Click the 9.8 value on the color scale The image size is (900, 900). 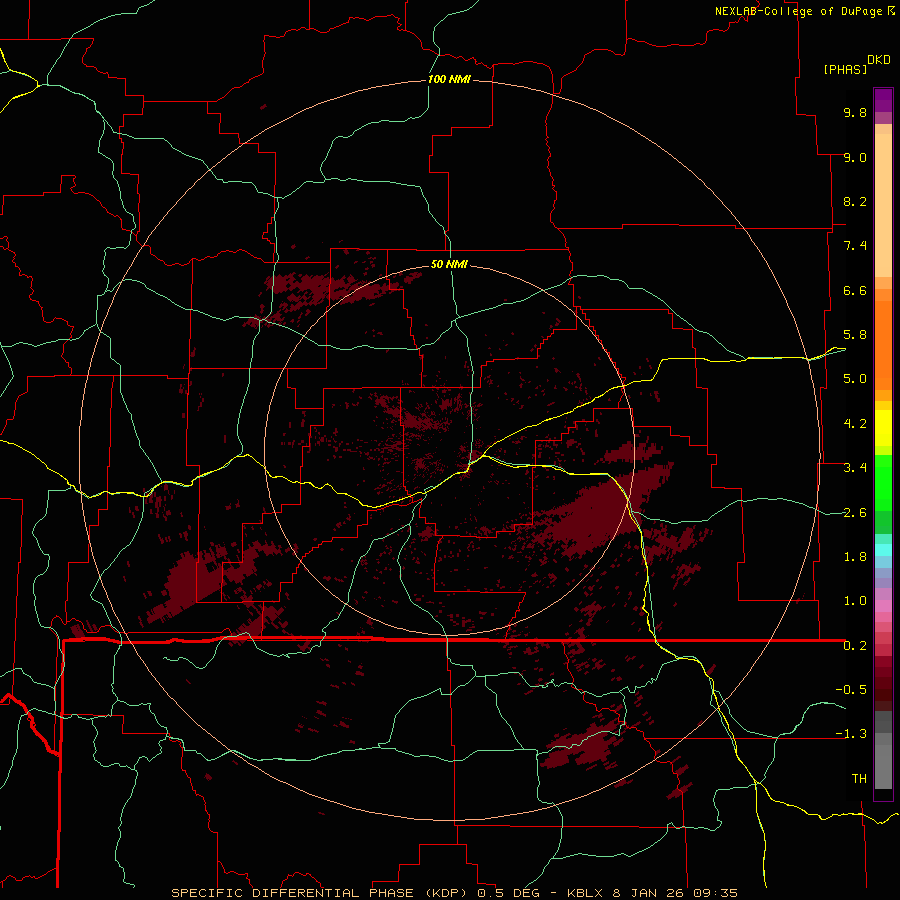[x=855, y=112]
